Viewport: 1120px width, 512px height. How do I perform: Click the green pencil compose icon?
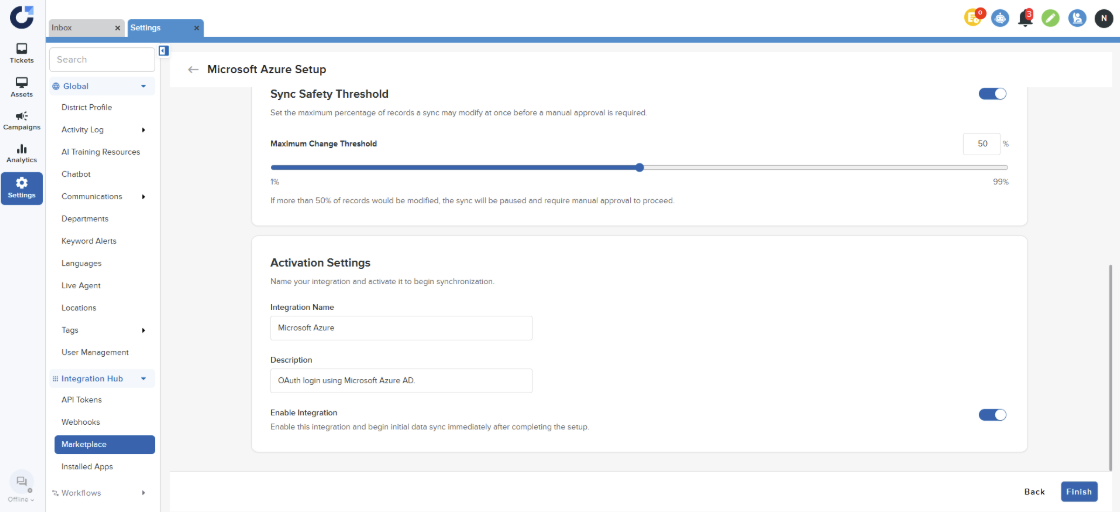1050,18
